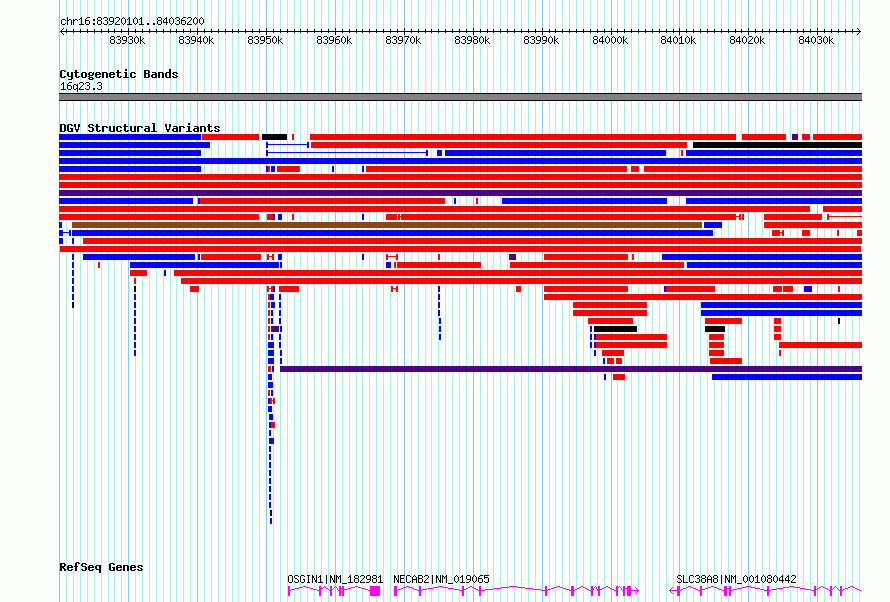Click the 84010k ruler label
Viewport: 890px width, 602px height.
(x=678, y=40)
